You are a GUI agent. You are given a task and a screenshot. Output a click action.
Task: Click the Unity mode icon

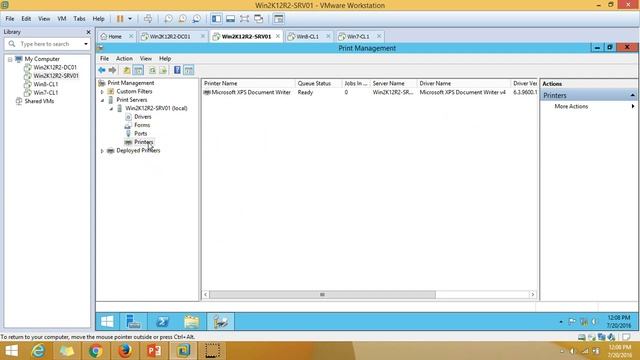(x=258, y=19)
